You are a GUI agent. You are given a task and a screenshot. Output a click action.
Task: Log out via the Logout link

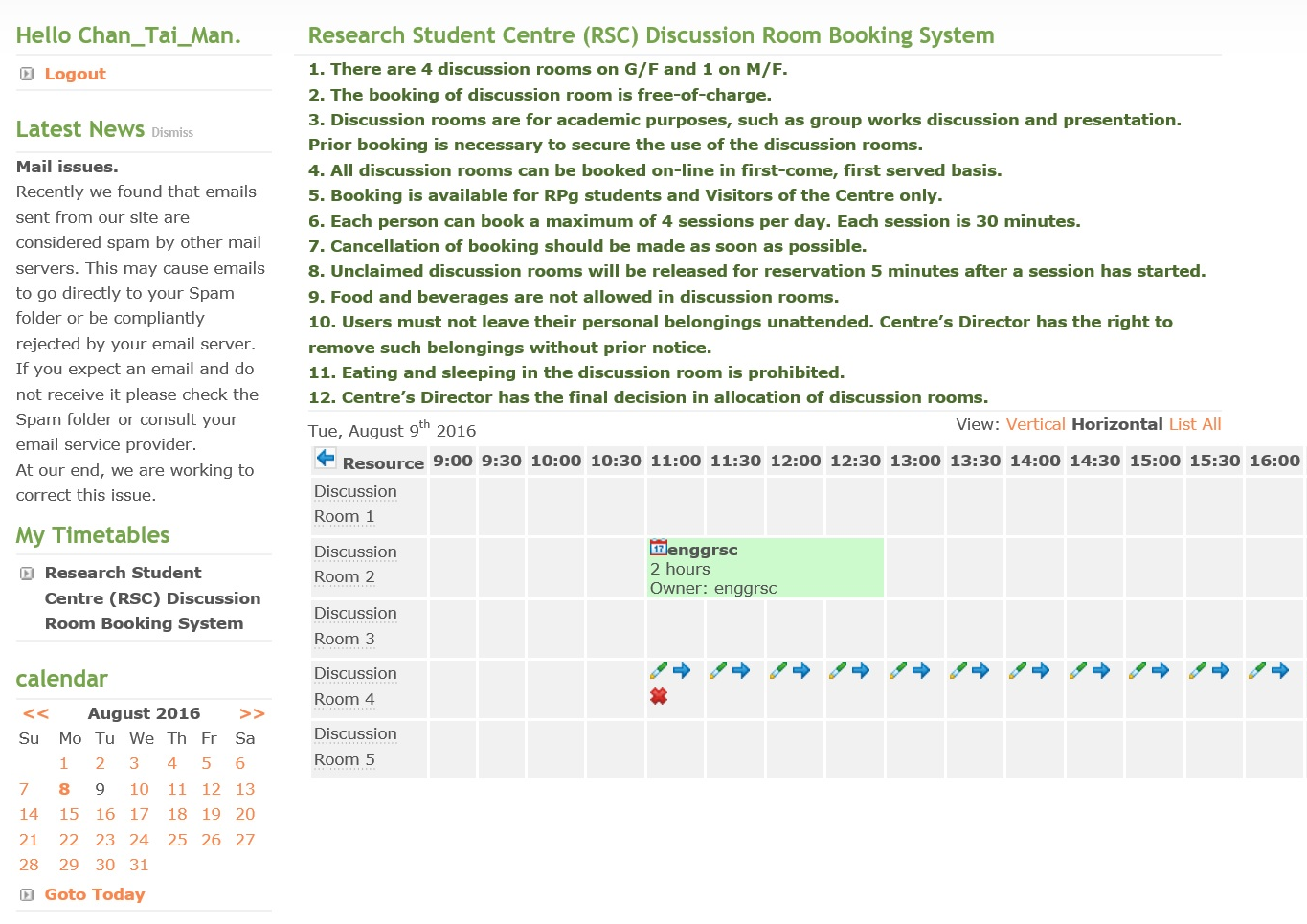click(x=75, y=74)
